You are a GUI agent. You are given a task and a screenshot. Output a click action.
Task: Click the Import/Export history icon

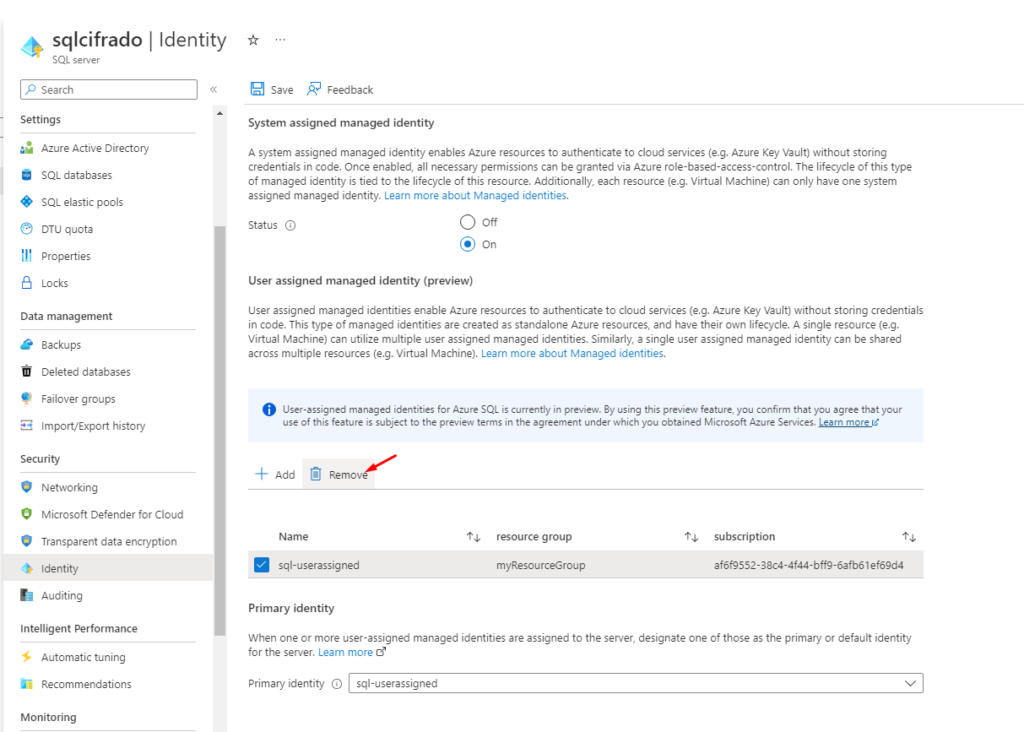click(27, 425)
